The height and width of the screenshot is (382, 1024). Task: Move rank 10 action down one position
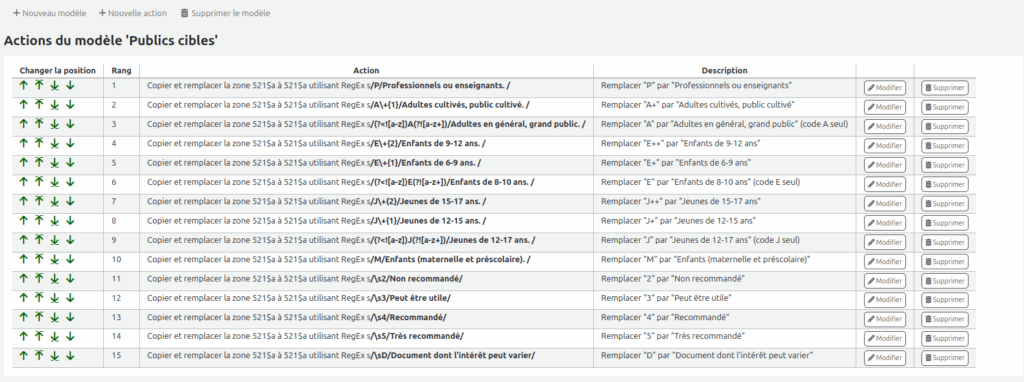click(x=71, y=259)
